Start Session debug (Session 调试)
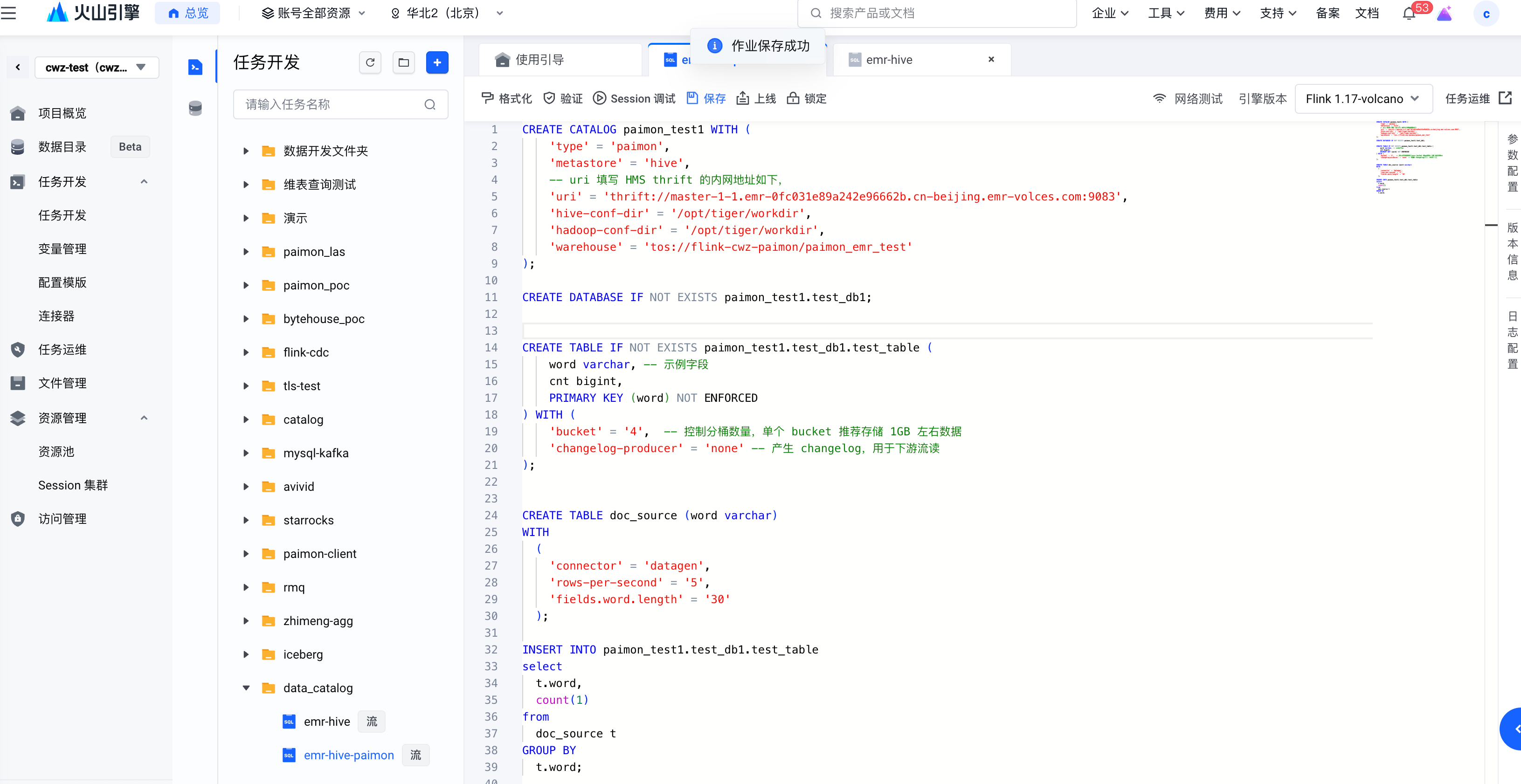The width and height of the screenshot is (1521, 784). pos(634,99)
